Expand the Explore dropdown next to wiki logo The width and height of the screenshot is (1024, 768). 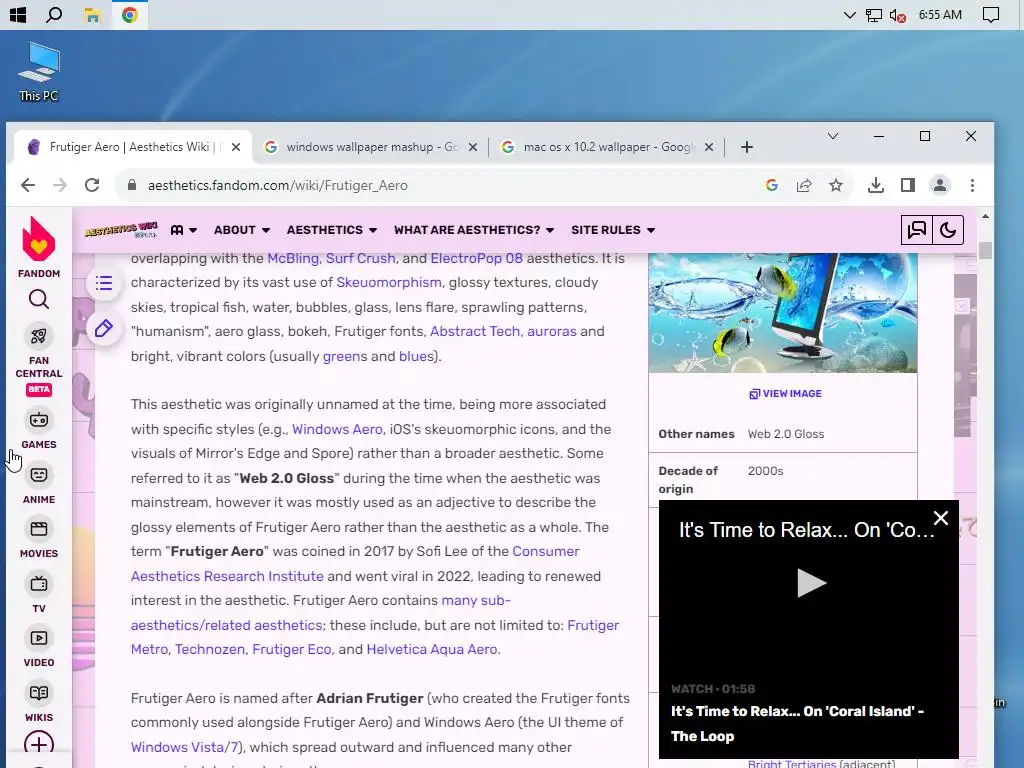click(184, 230)
